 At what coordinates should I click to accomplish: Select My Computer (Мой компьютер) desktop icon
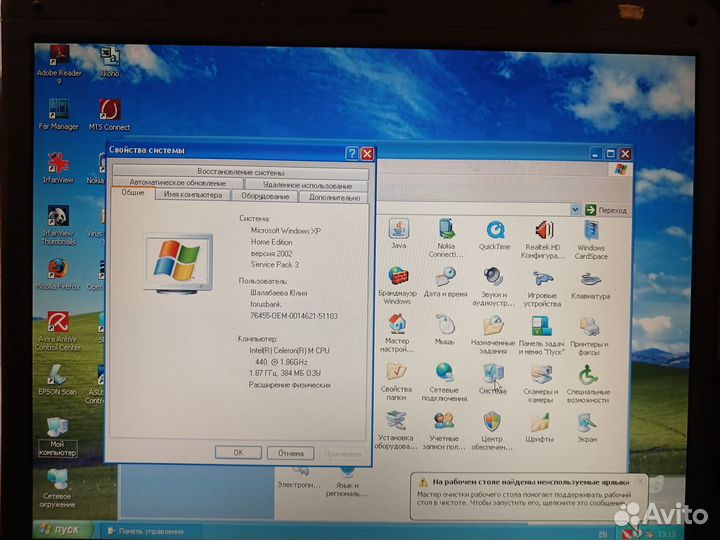(x=57, y=437)
